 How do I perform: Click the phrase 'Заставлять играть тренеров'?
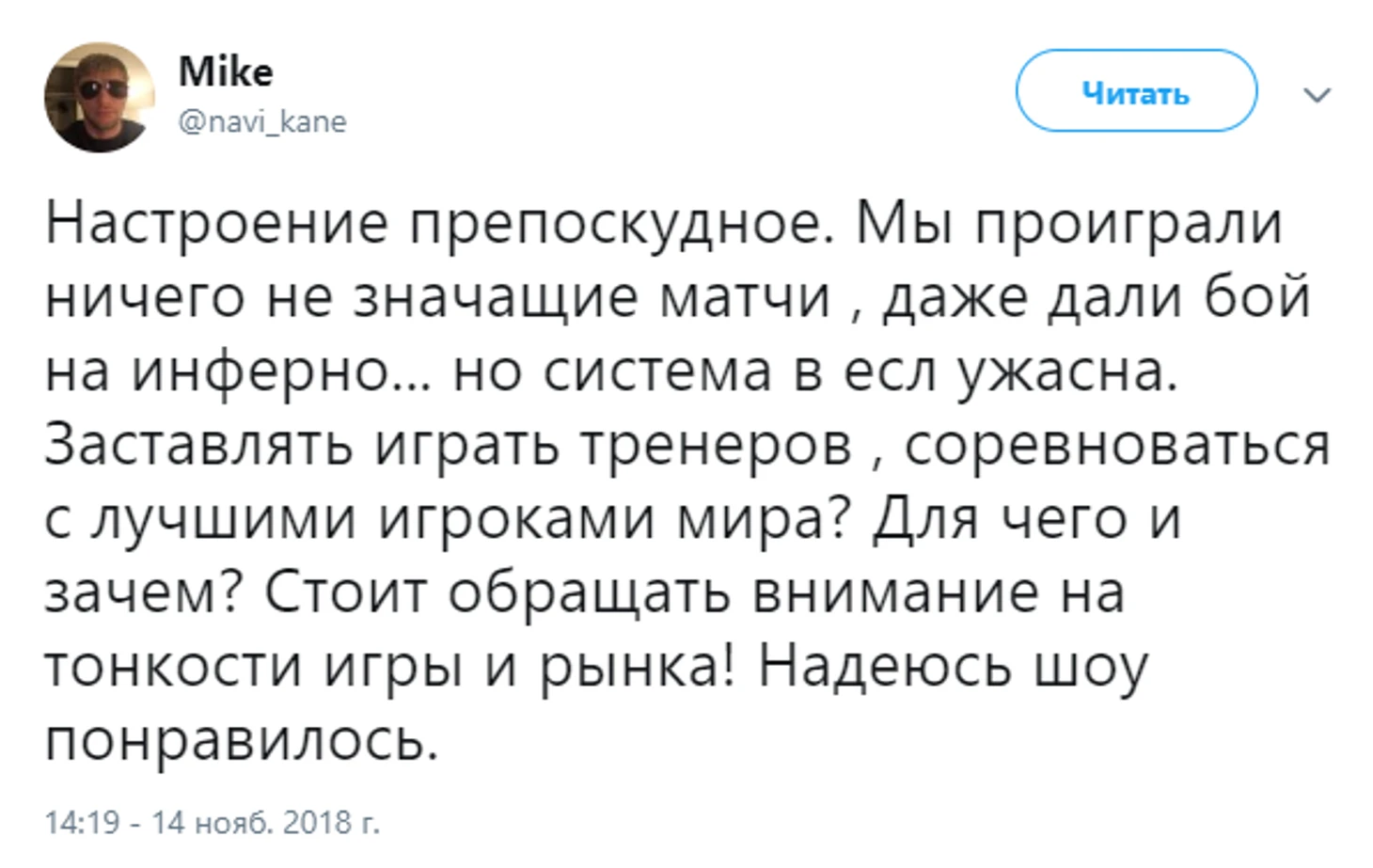coord(448,445)
